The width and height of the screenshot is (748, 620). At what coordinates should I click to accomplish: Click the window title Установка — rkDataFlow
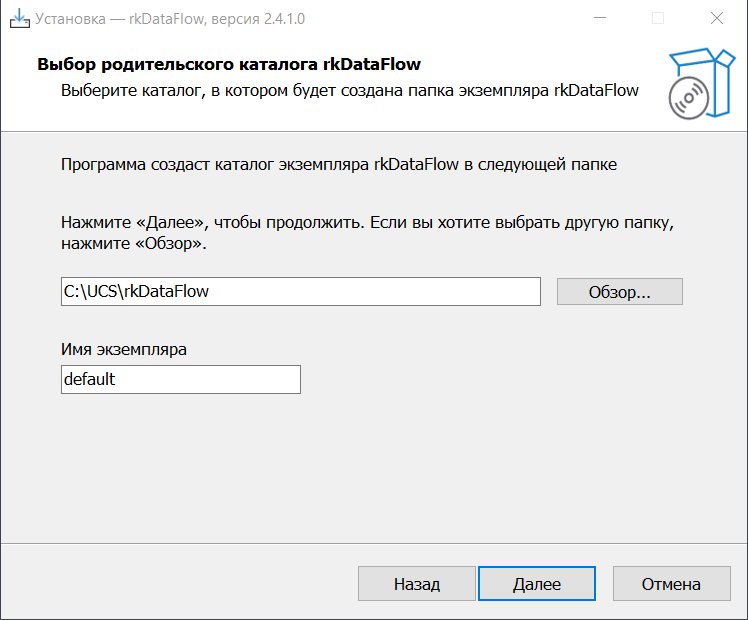click(x=172, y=18)
